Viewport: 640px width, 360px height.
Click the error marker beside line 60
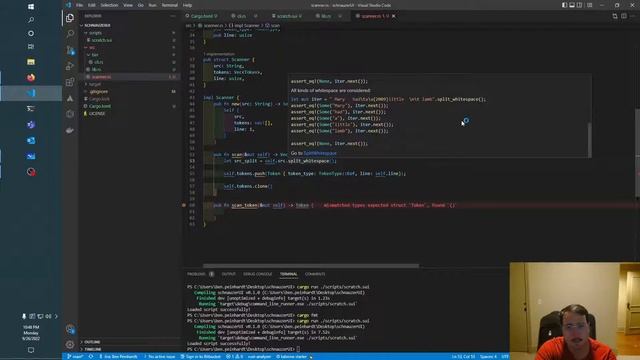click(x=184, y=205)
